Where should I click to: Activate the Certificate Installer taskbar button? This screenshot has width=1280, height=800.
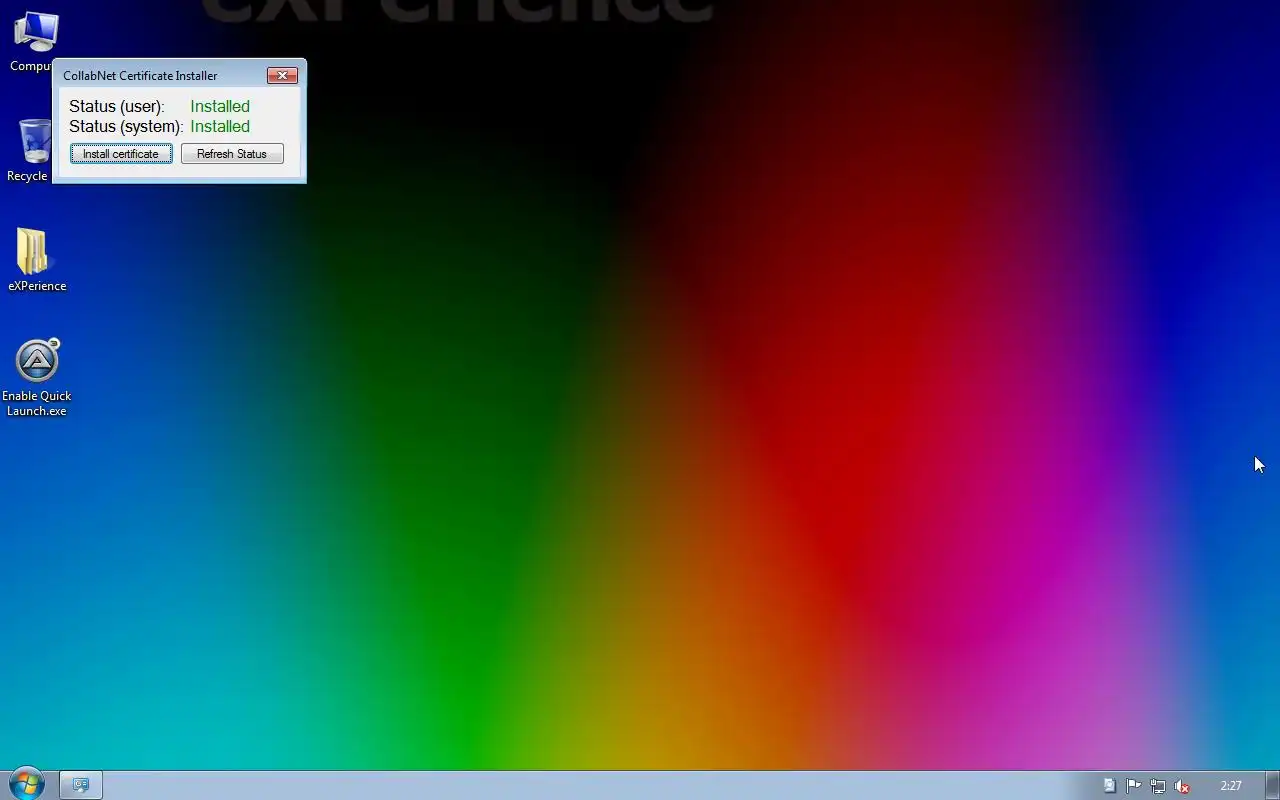pyautogui.click(x=81, y=785)
